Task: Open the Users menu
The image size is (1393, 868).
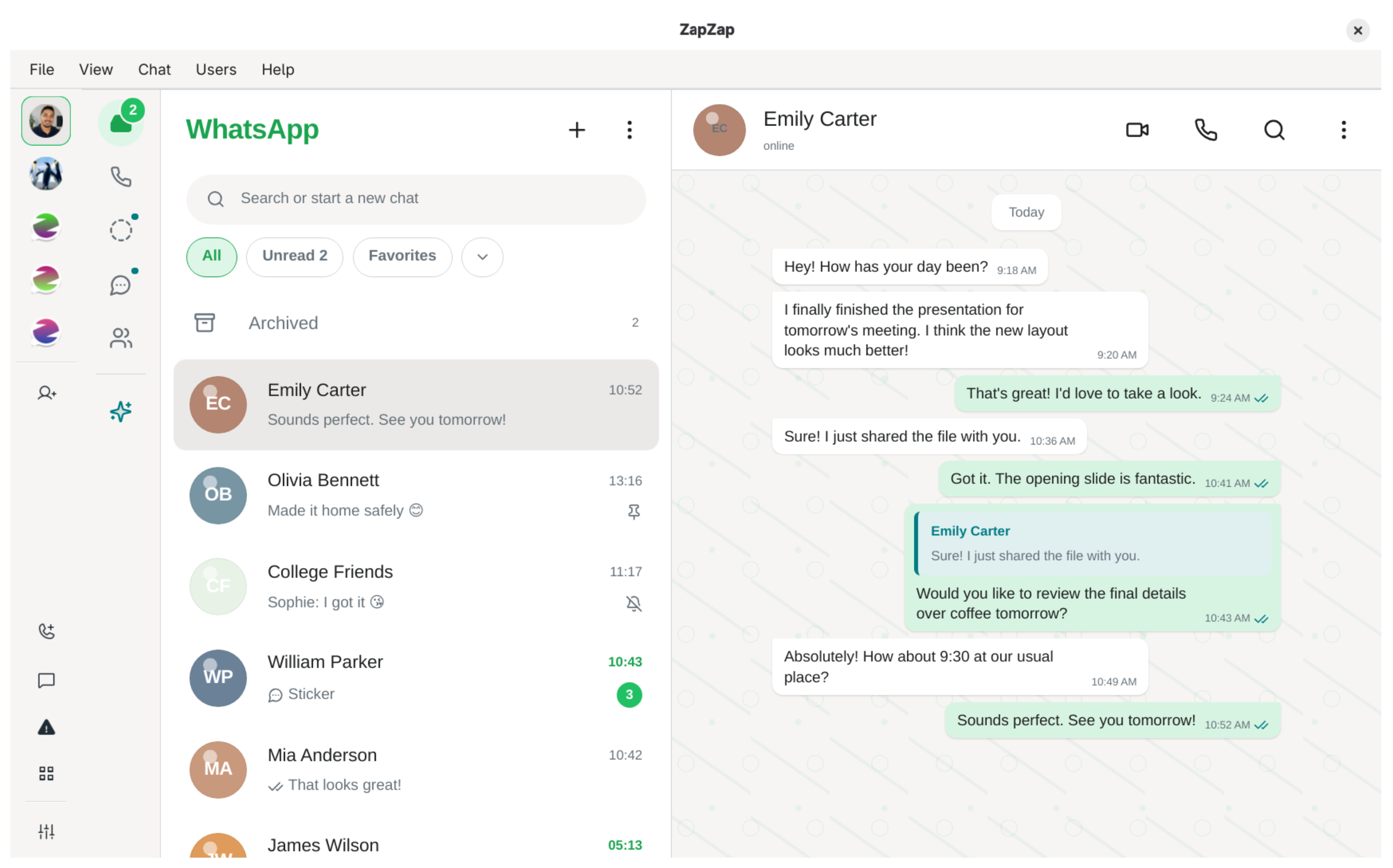Action: (216, 69)
